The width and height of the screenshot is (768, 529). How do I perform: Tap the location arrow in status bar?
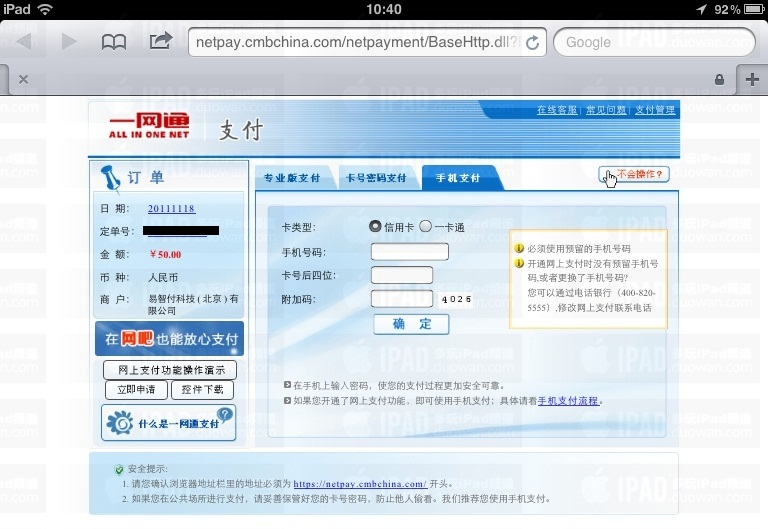click(x=701, y=9)
